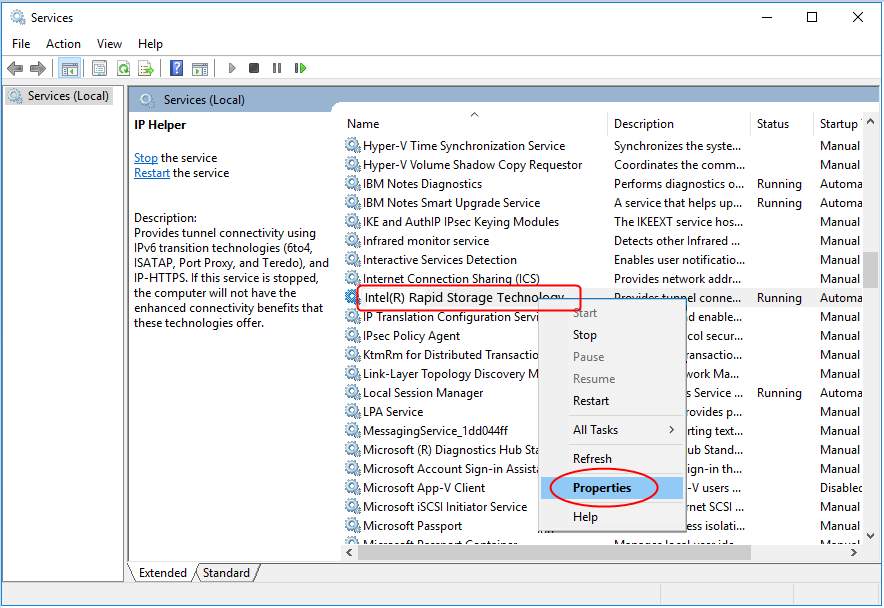Select Properties from the context menu
Viewport: 884px width, 608px height.
[x=600, y=488]
